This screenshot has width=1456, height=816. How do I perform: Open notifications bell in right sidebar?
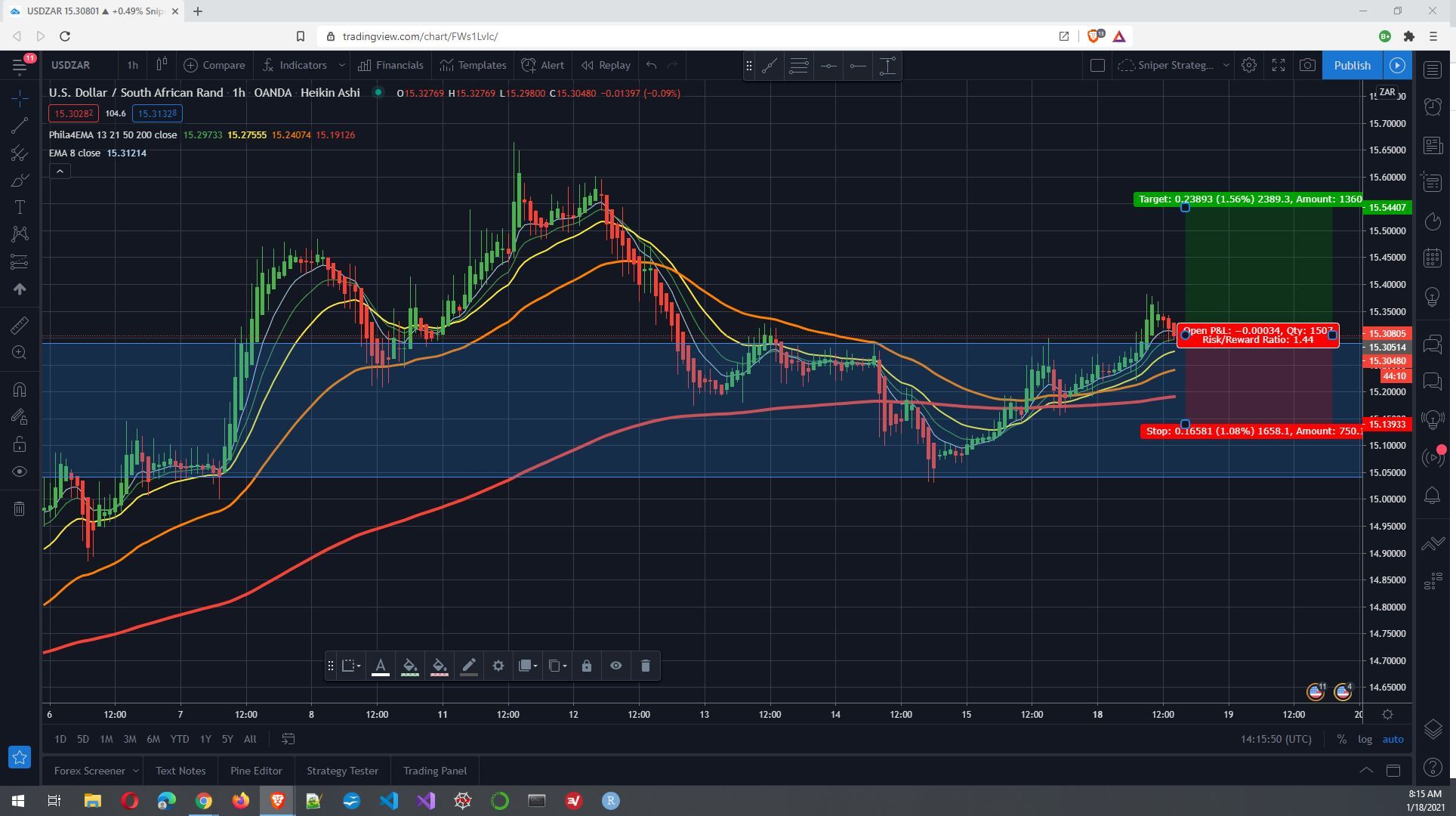[1433, 496]
